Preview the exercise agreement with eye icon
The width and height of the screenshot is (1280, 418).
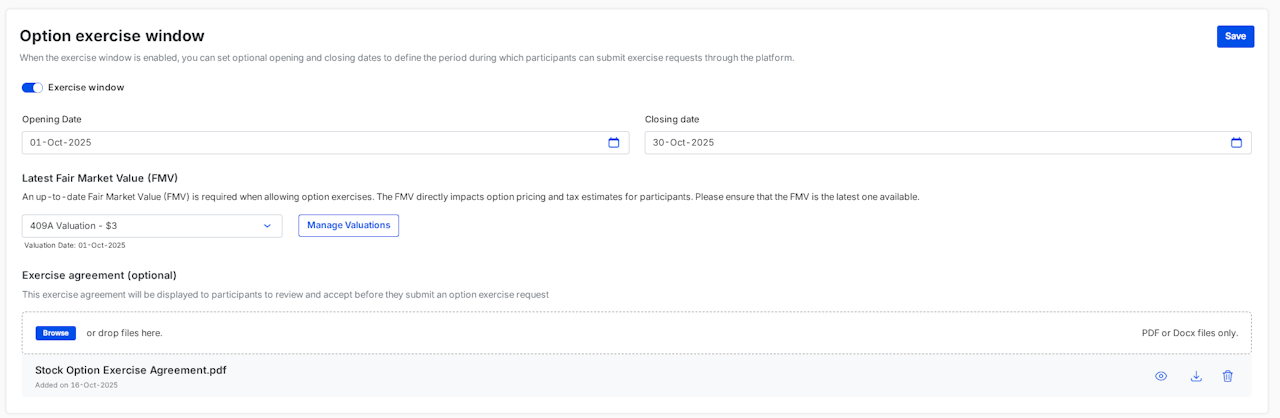[1161, 376]
